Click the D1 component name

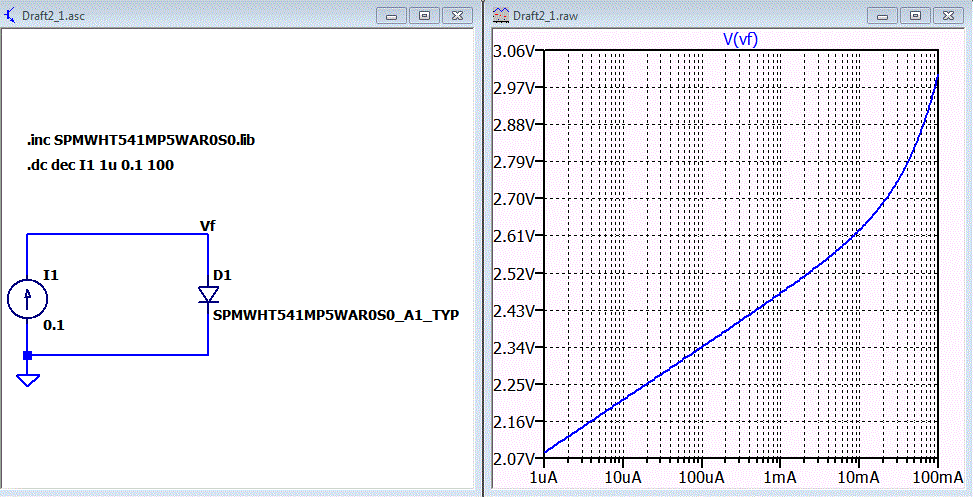click(x=222, y=275)
